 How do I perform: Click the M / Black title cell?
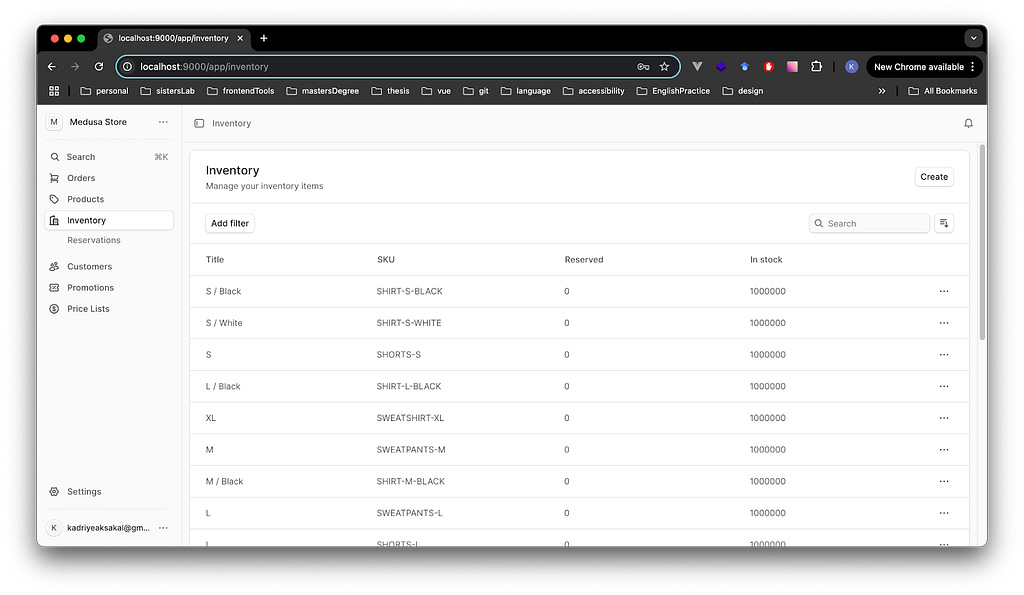(224, 481)
